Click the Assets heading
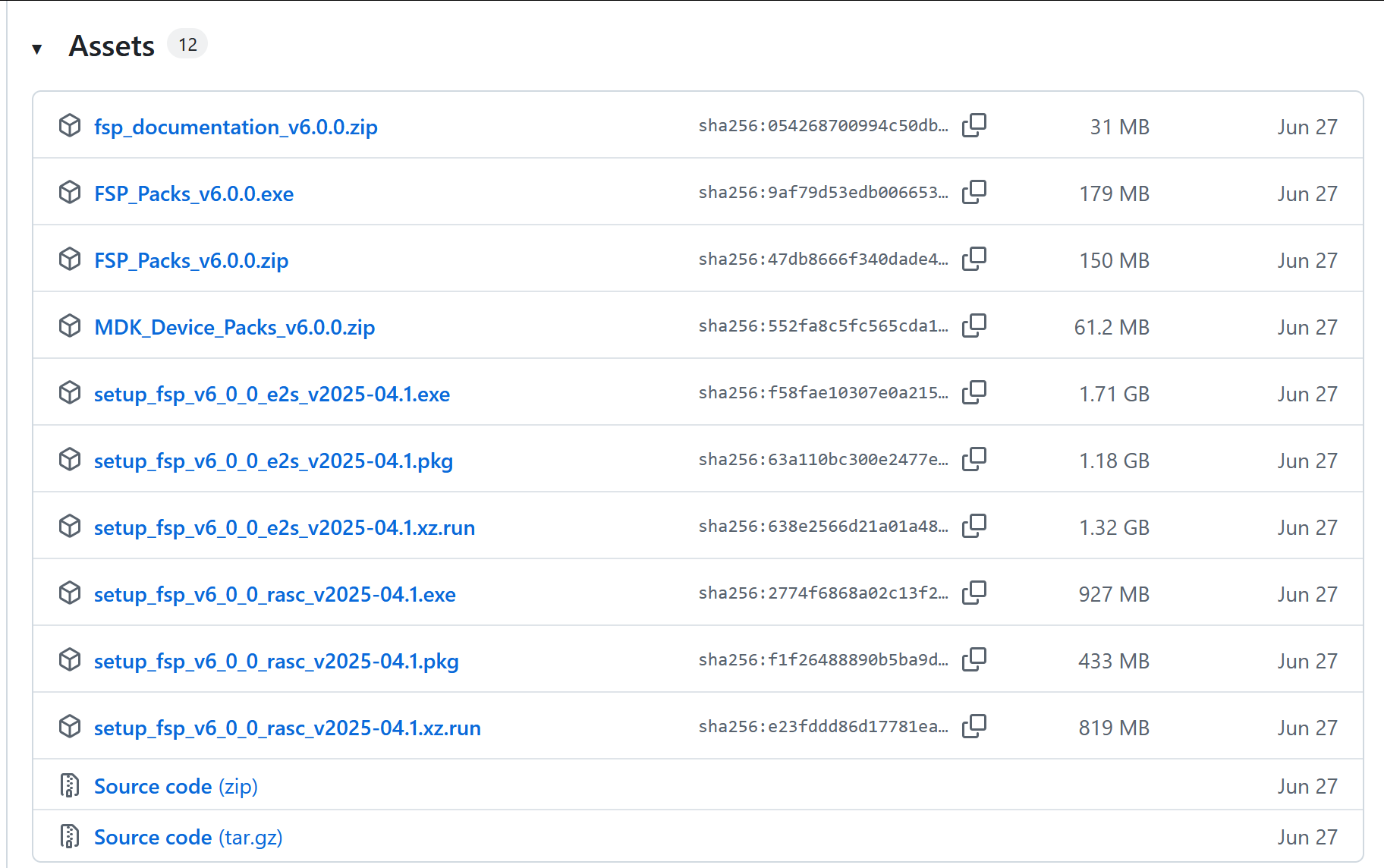1384x868 pixels. point(112,46)
